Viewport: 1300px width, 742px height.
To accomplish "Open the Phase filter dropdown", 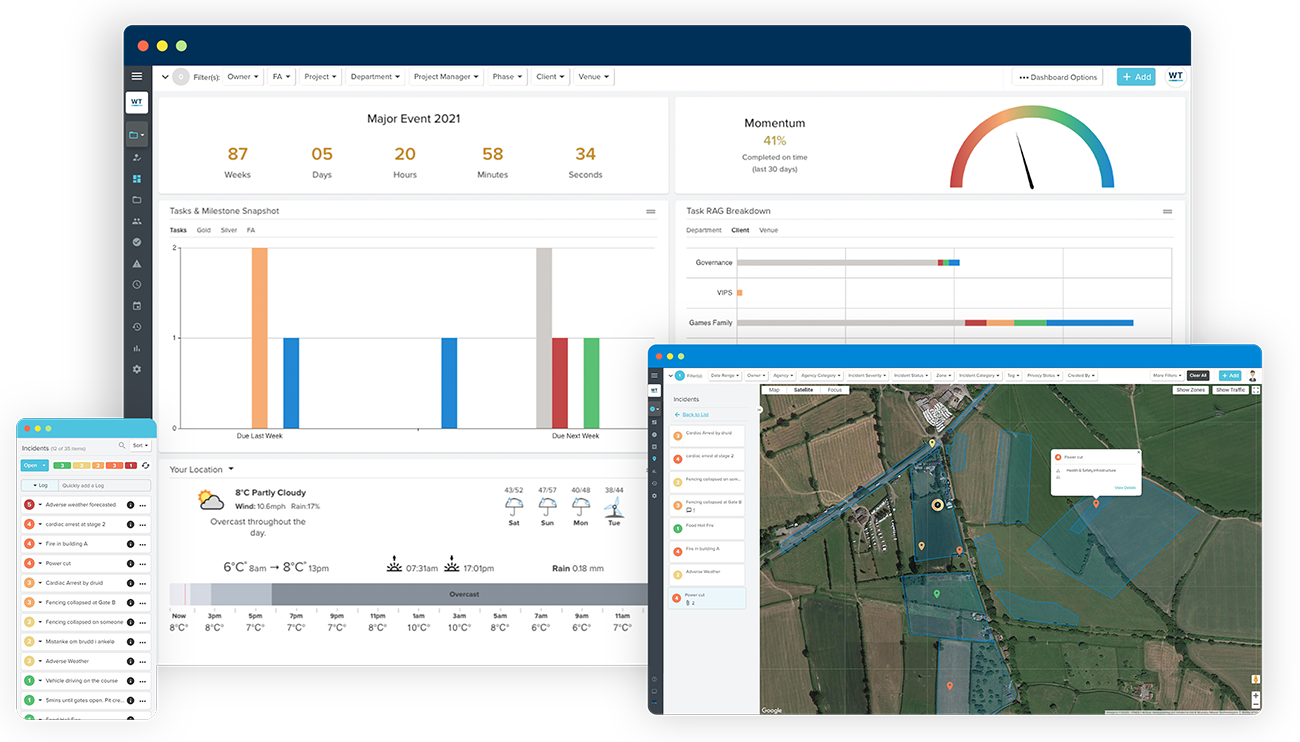I will (x=507, y=76).
